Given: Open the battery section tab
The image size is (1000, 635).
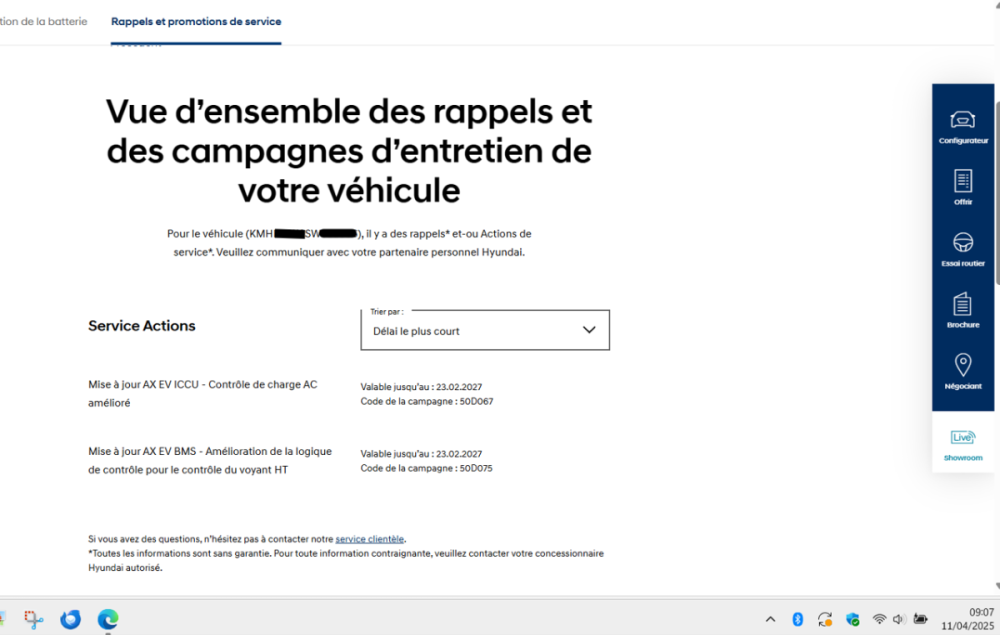Looking at the screenshot, I should tap(43, 21).
